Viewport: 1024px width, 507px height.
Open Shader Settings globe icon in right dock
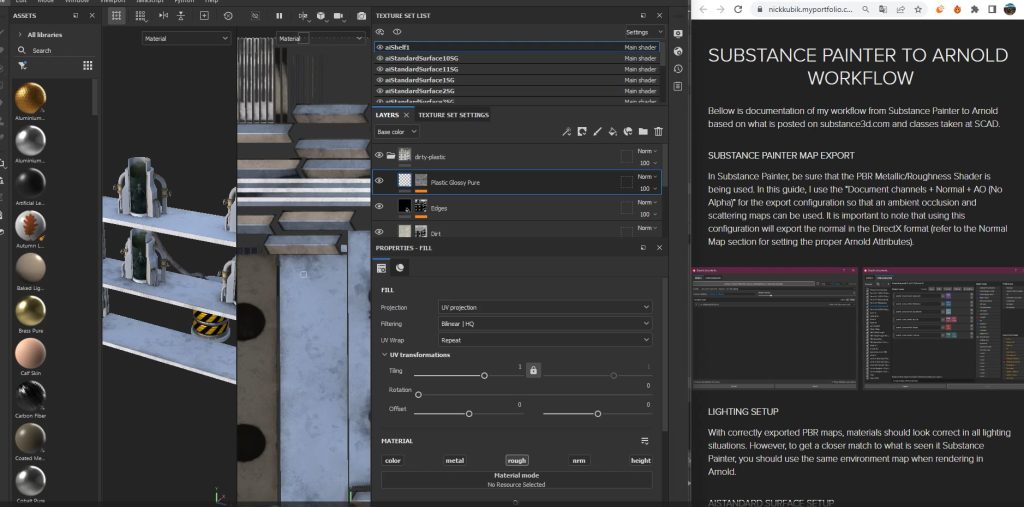coord(678,51)
